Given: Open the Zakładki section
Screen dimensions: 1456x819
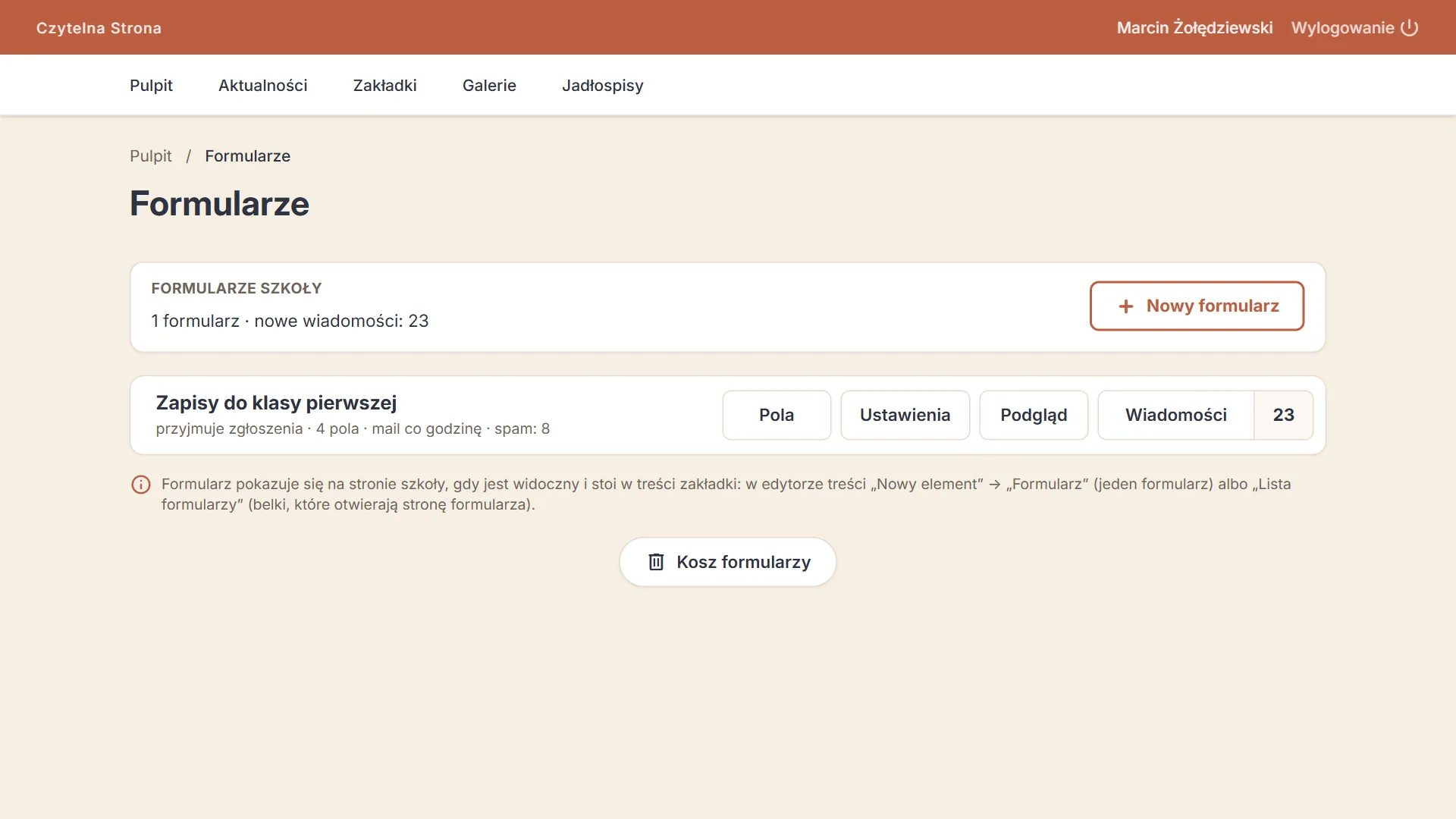Looking at the screenshot, I should coord(385,86).
